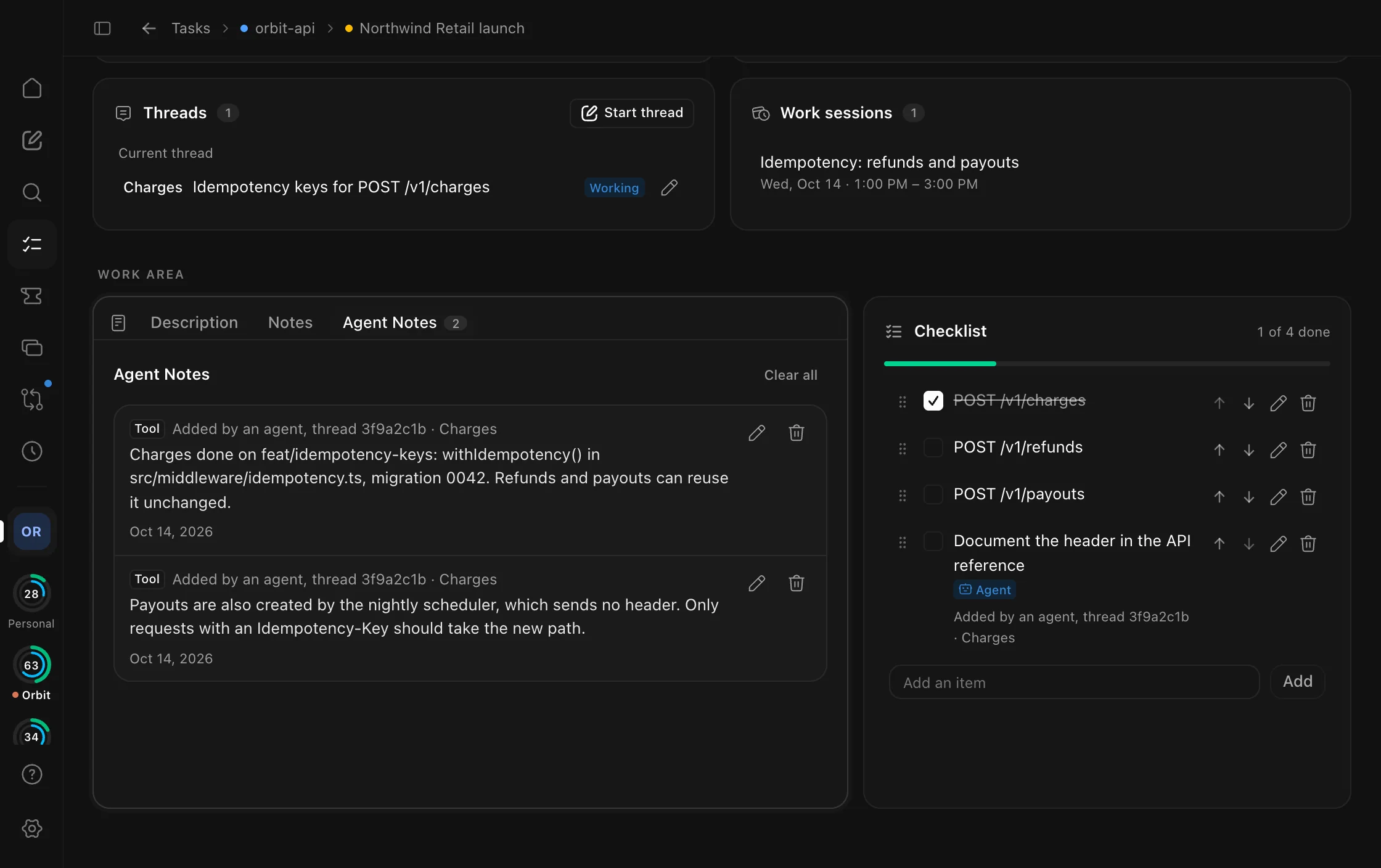Edit the POST /v1/payouts checklist item
The width and height of the screenshot is (1381, 868).
[x=1279, y=497]
